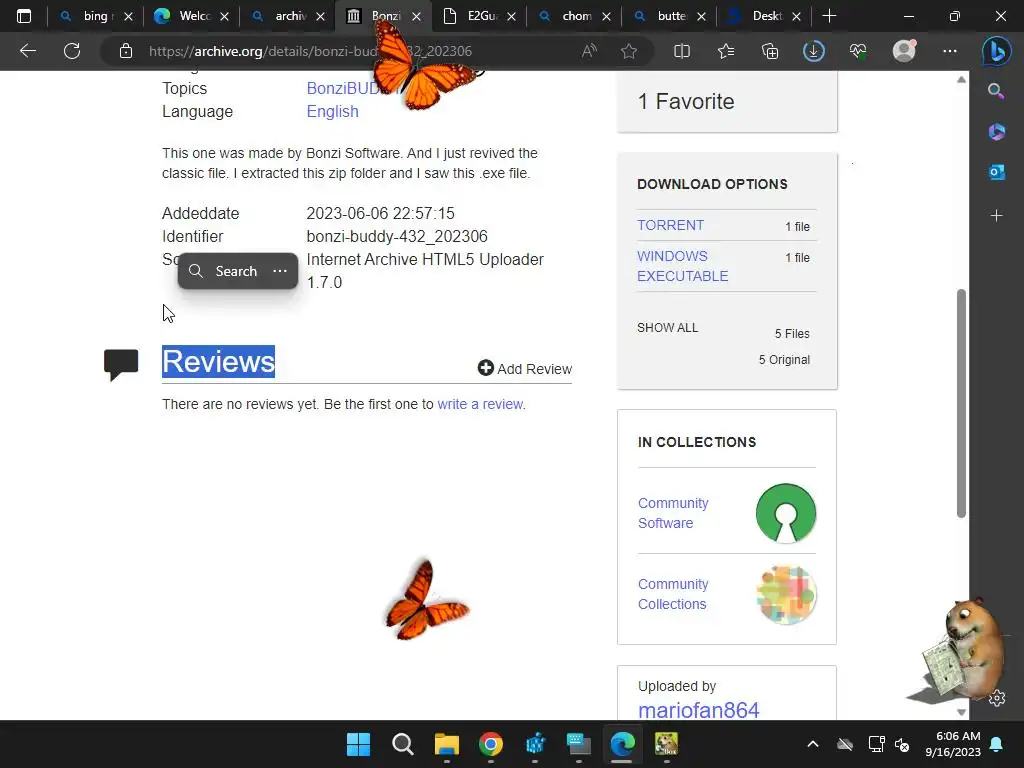Switch to the archive search tab
Viewport: 1024px width, 768px height.
coord(286,16)
